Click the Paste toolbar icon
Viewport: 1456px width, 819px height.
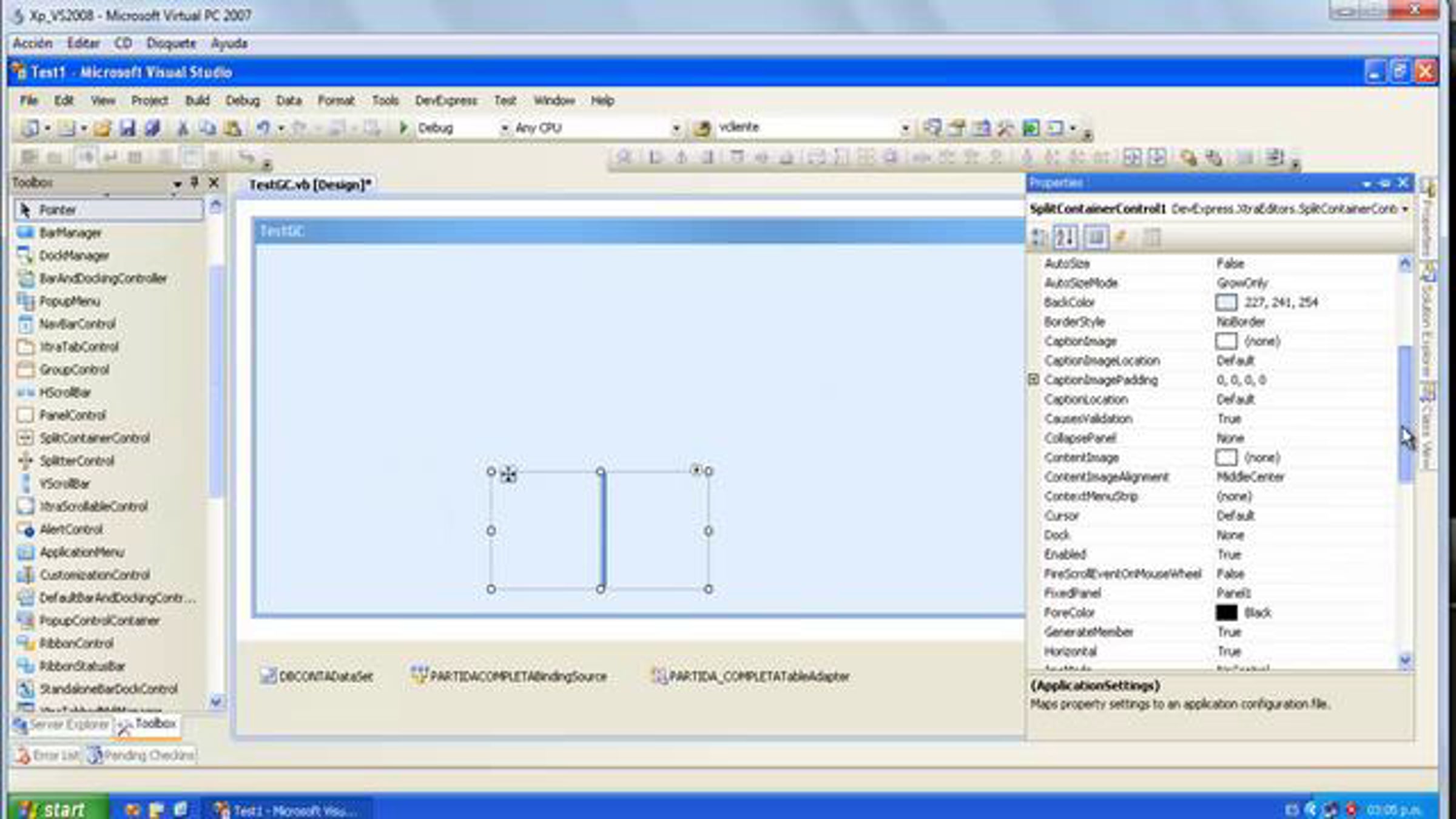[233, 128]
